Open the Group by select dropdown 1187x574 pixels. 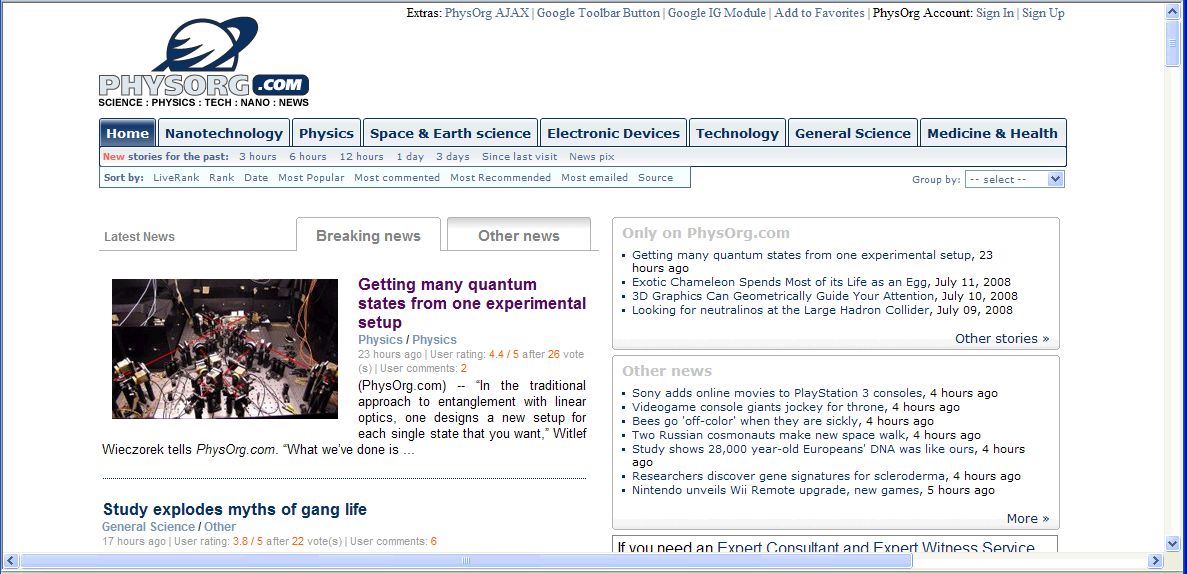pos(1014,179)
